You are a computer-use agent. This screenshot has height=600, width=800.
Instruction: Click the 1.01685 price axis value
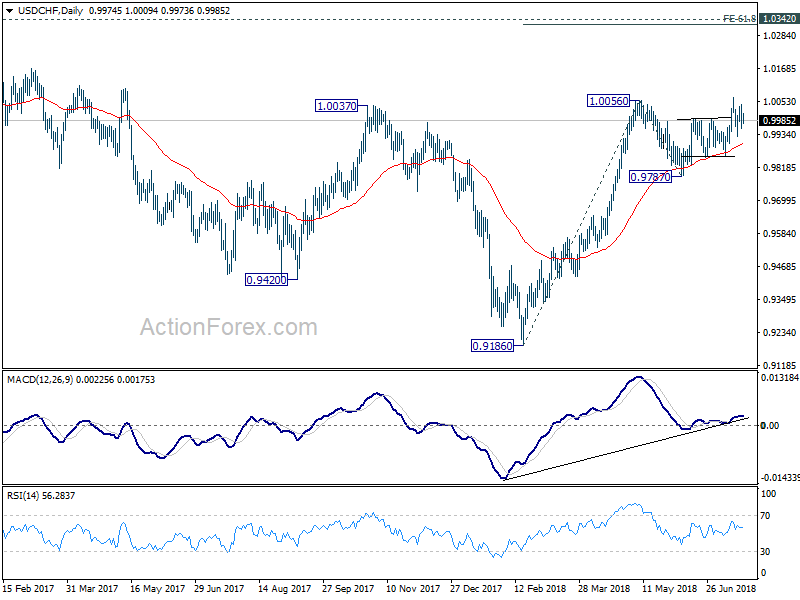(779, 68)
